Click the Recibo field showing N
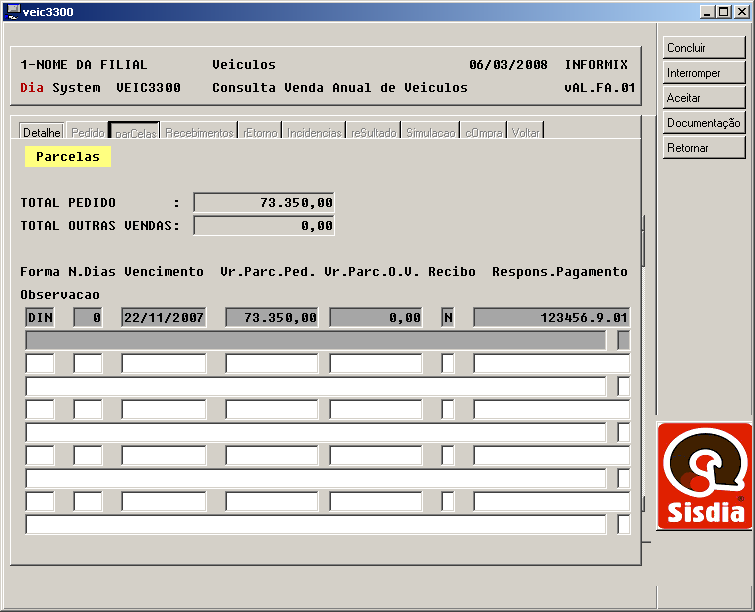Image resolution: width=755 pixels, height=612 pixels. 448,318
